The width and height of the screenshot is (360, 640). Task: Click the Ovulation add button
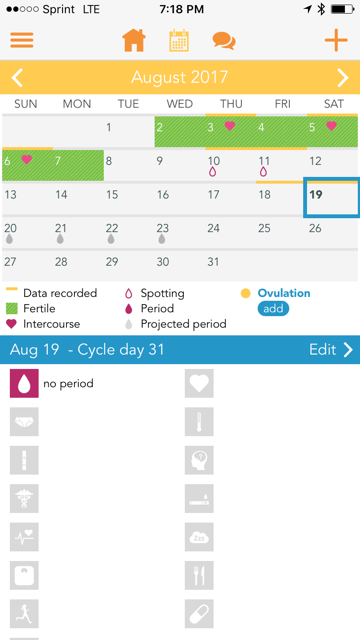[273, 308]
